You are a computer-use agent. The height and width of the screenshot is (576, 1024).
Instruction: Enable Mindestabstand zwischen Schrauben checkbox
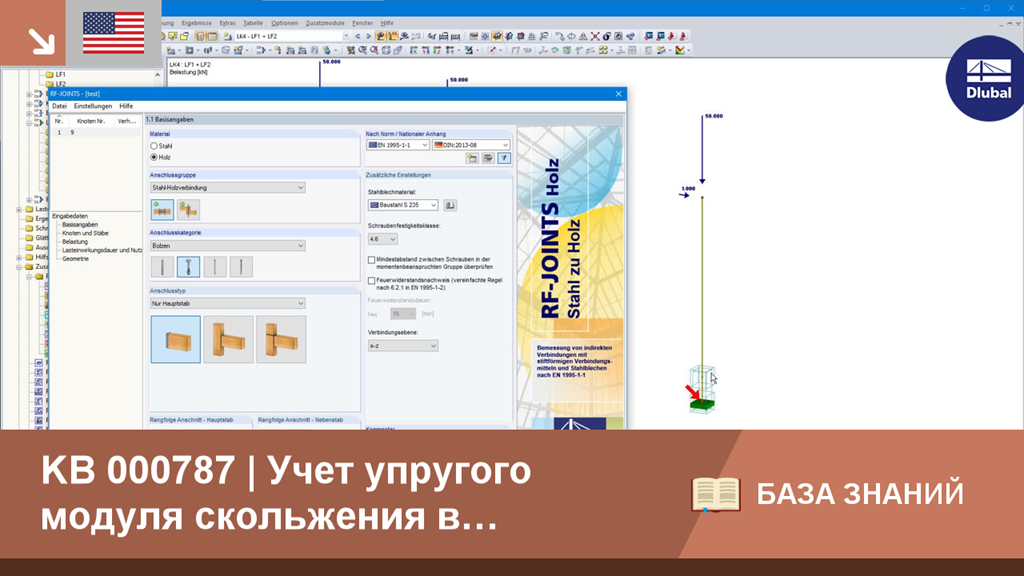pyautogui.click(x=372, y=260)
